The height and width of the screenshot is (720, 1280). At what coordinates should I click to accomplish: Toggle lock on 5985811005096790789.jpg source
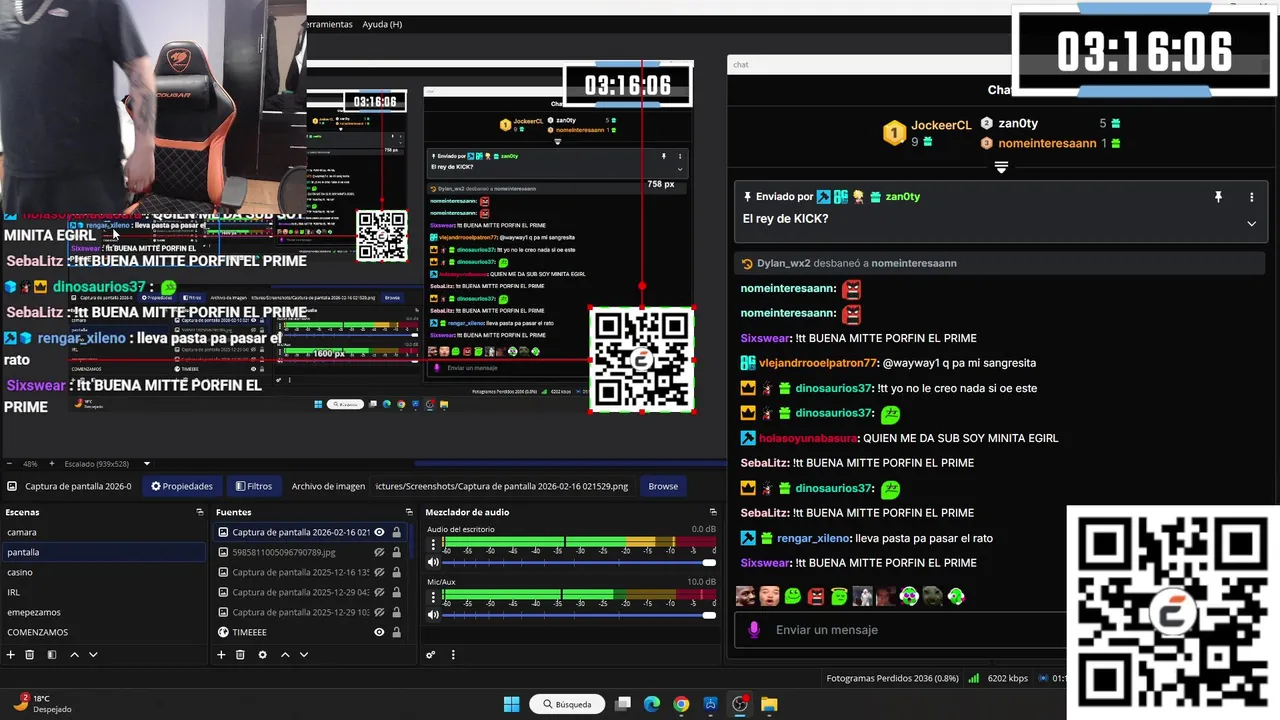397,552
